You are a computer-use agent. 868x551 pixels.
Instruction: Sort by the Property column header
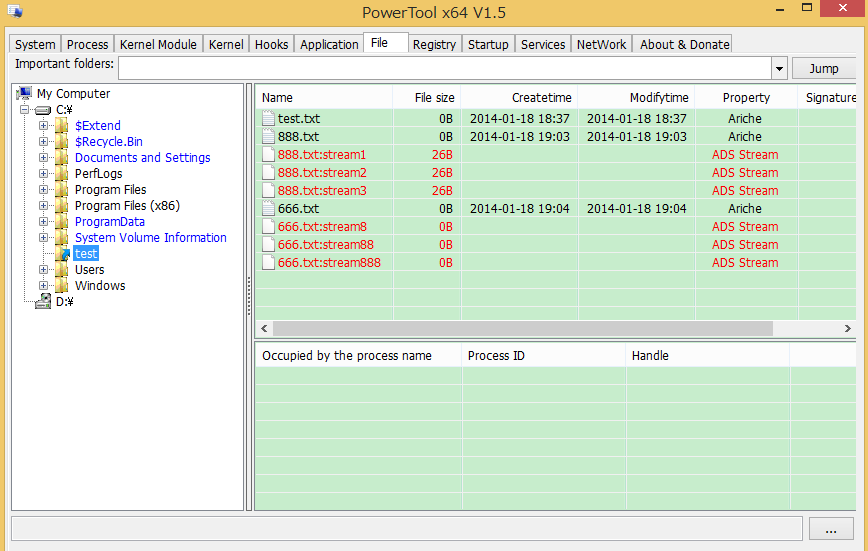click(746, 97)
